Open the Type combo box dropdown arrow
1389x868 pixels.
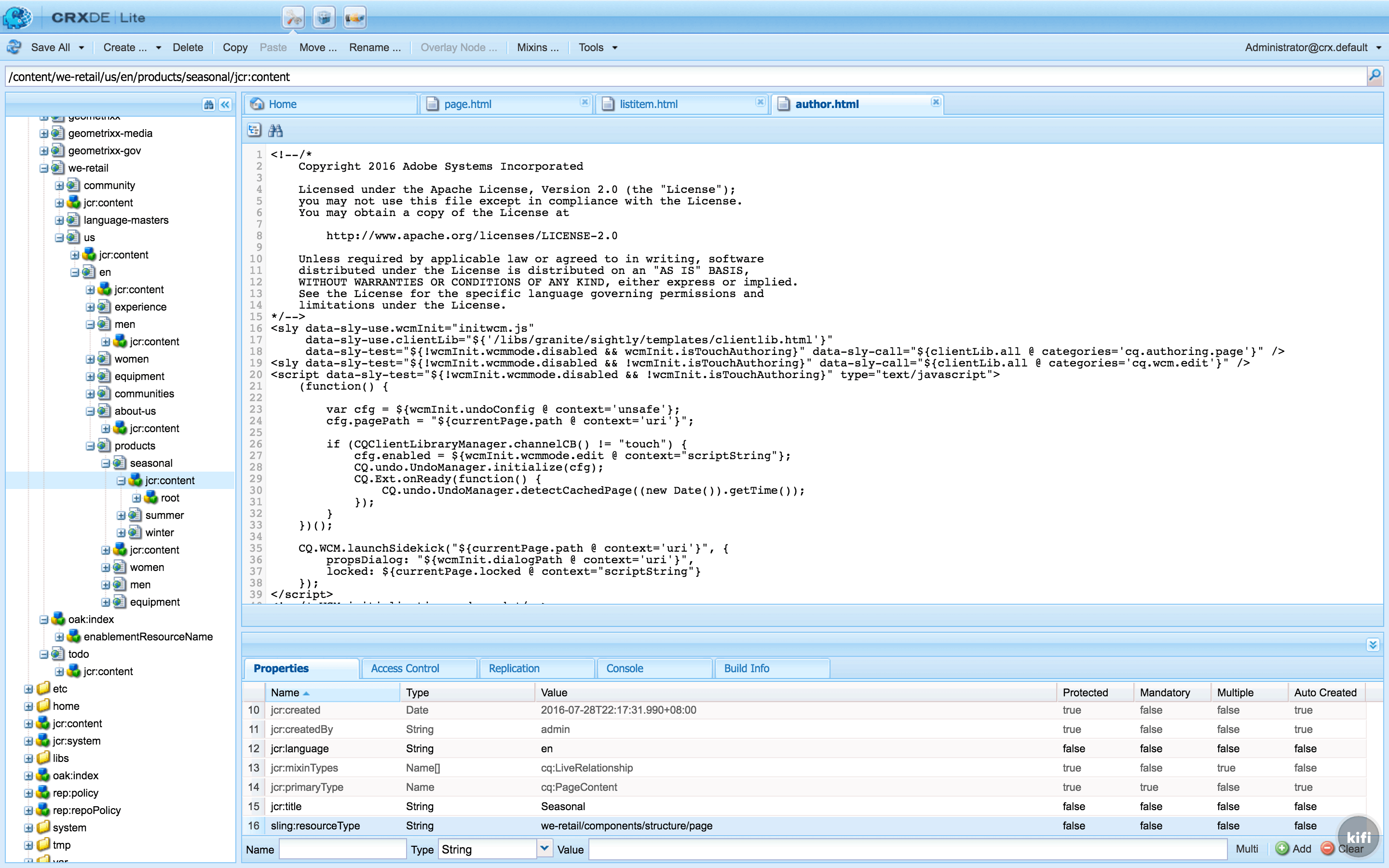point(544,849)
